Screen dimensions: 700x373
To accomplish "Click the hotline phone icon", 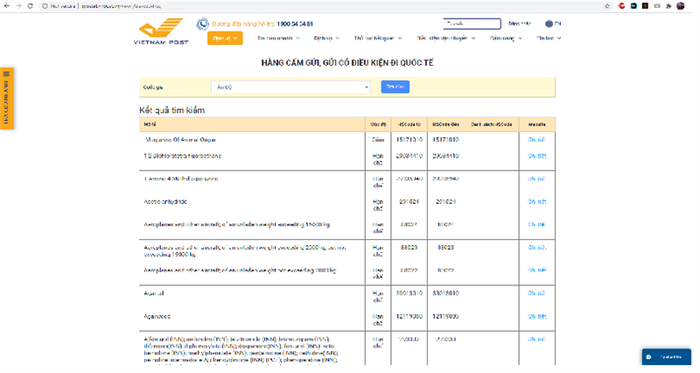I will pyautogui.click(x=203, y=24).
